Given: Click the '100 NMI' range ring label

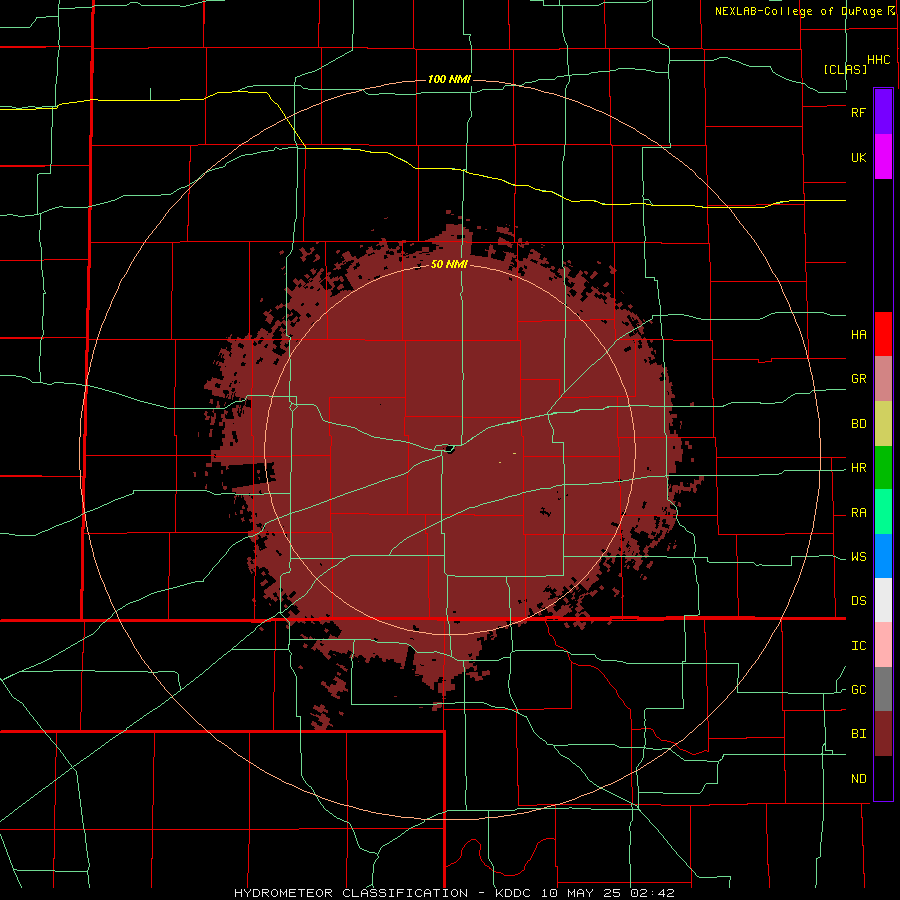Looking at the screenshot, I should 449,79.
